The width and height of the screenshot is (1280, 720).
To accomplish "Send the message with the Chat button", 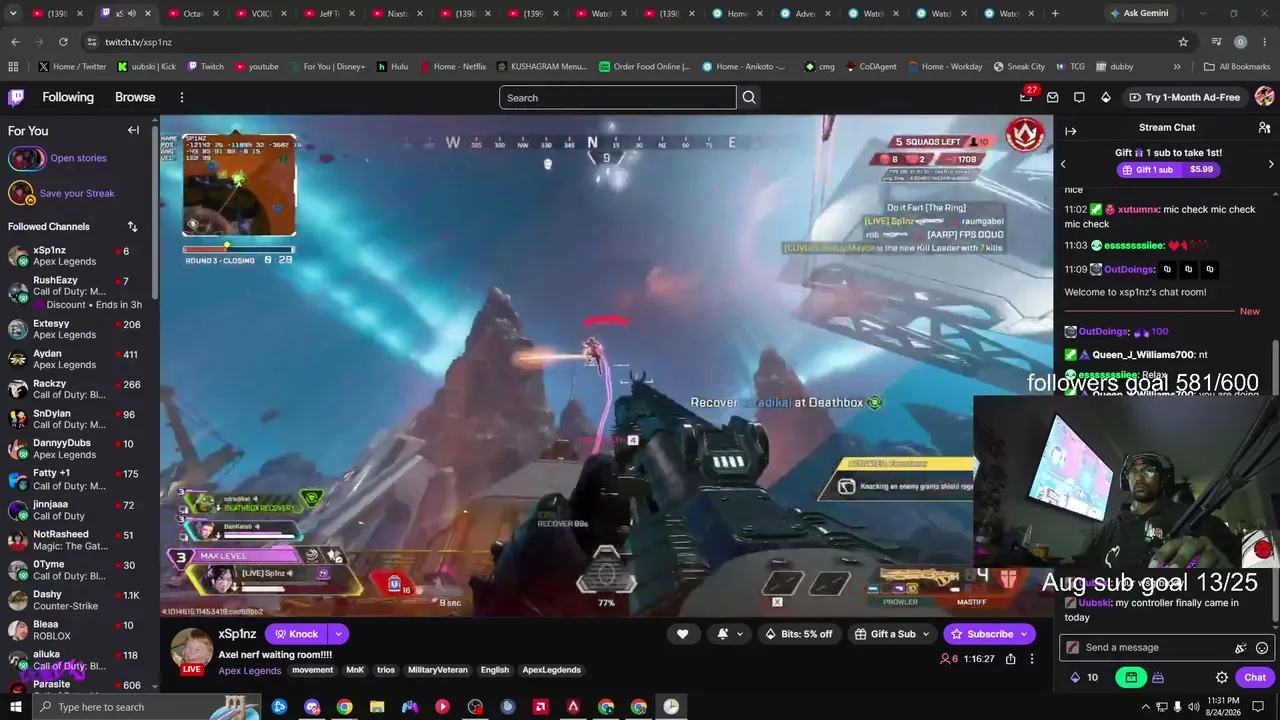I will (x=1255, y=677).
